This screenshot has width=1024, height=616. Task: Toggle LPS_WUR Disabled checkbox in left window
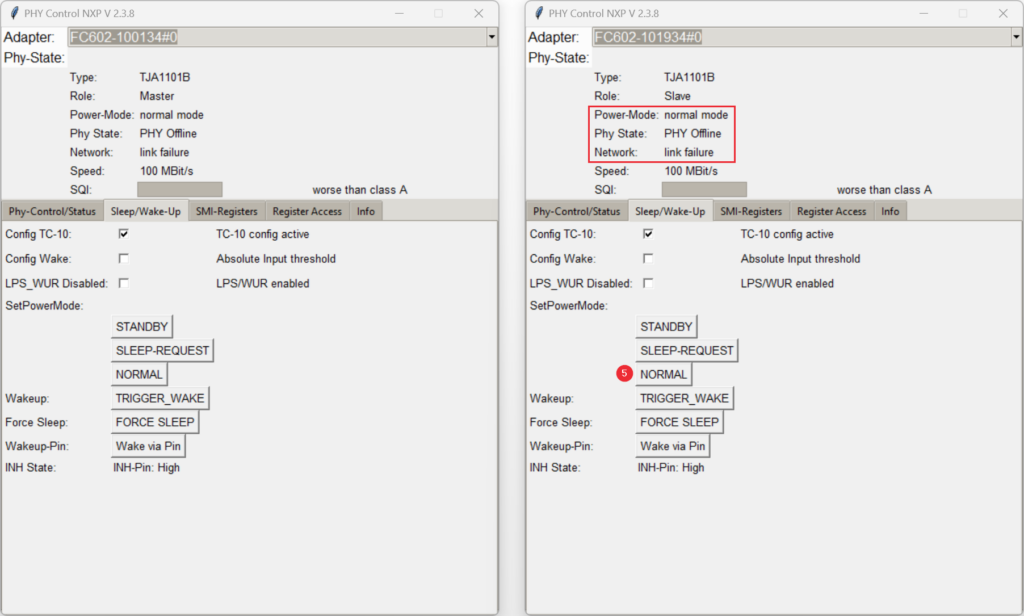point(123,283)
